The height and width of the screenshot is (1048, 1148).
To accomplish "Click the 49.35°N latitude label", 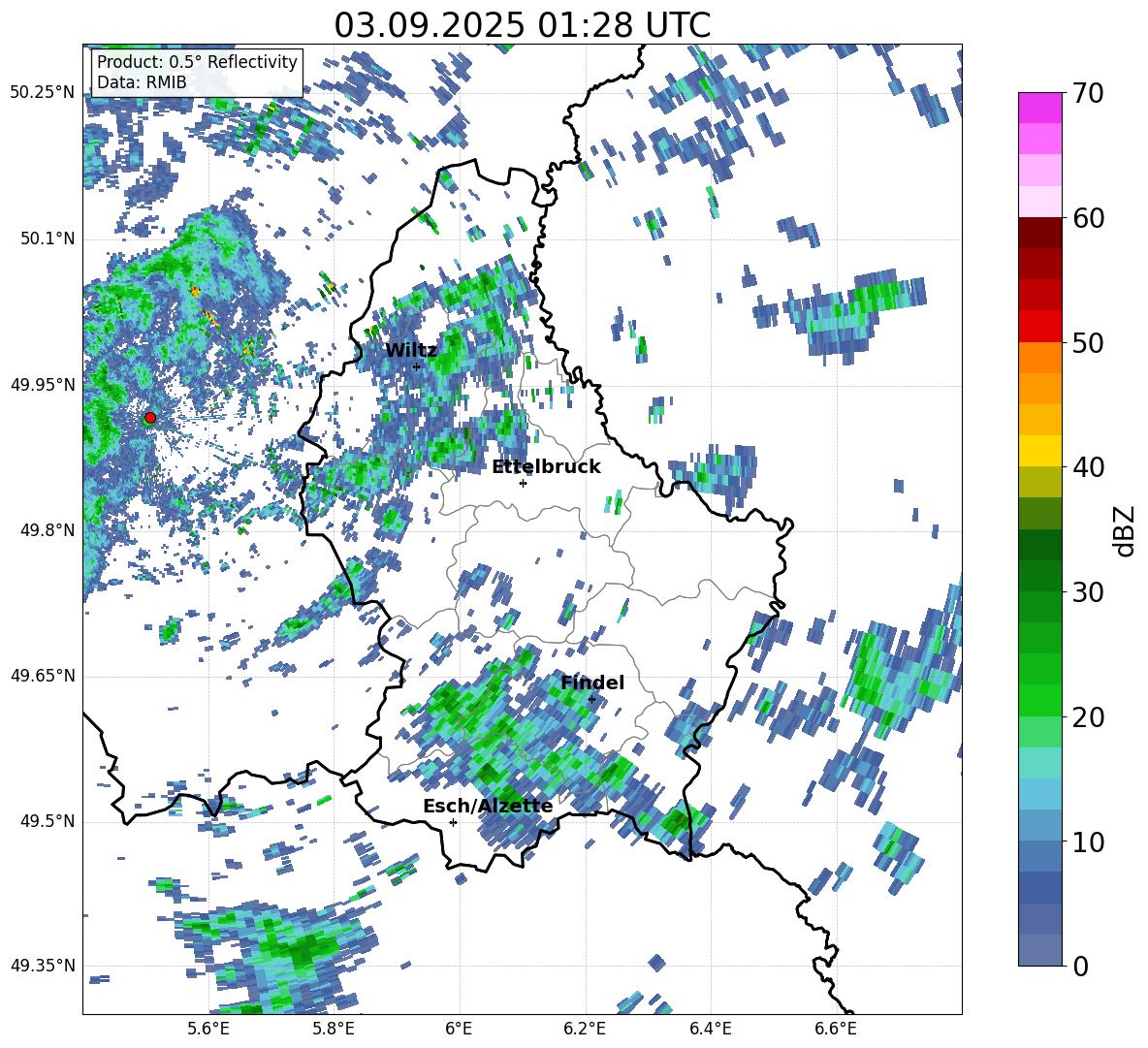I will (x=43, y=966).
